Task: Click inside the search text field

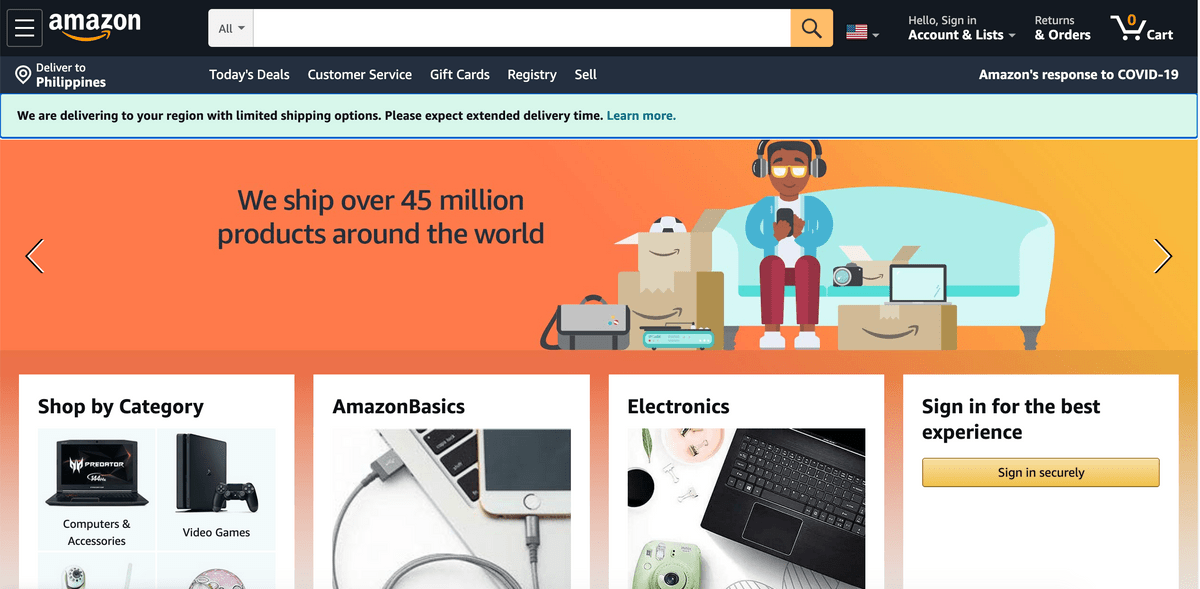Action: point(522,28)
